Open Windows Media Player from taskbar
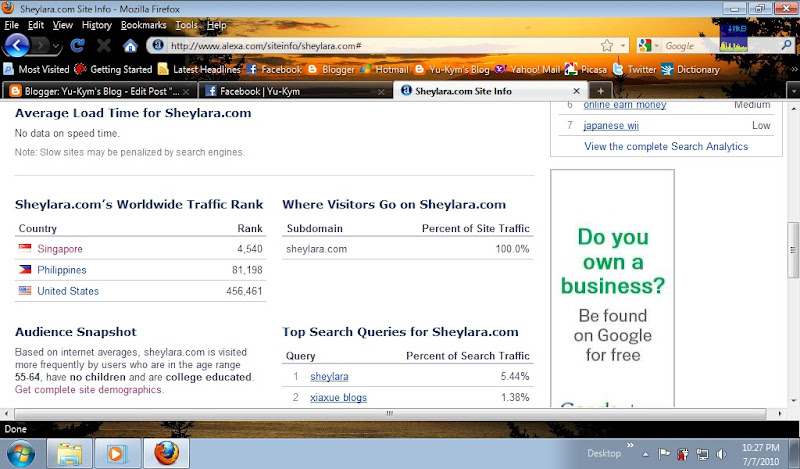 click(116, 453)
